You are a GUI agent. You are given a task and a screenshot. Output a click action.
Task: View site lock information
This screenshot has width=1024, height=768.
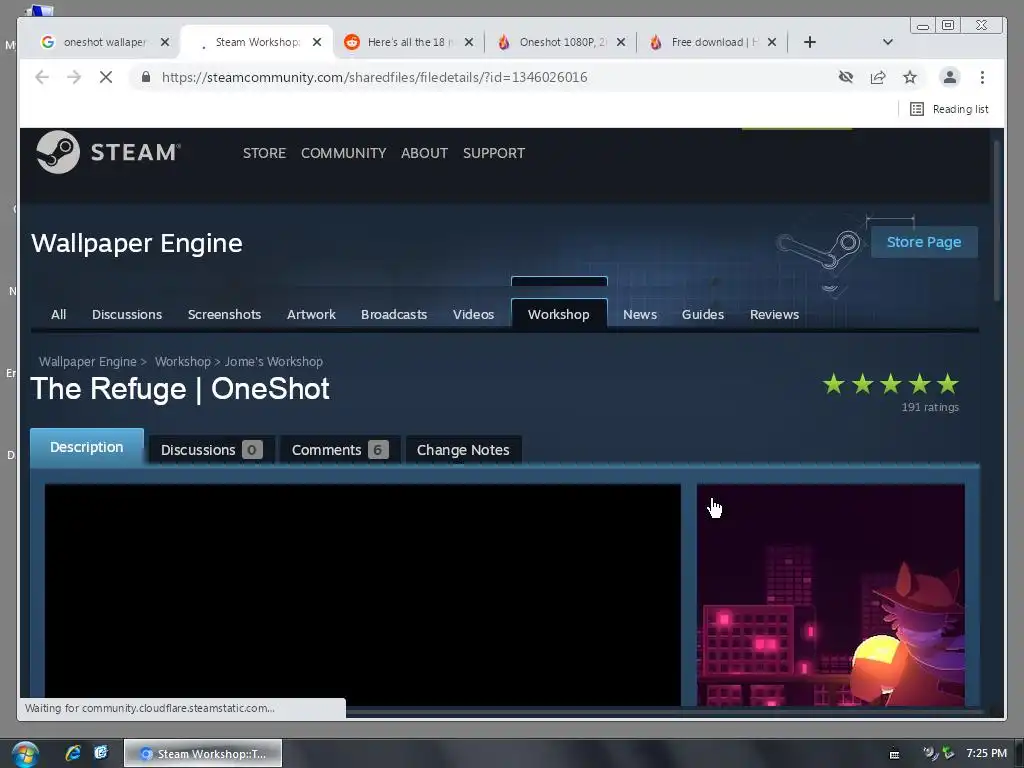click(146, 77)
